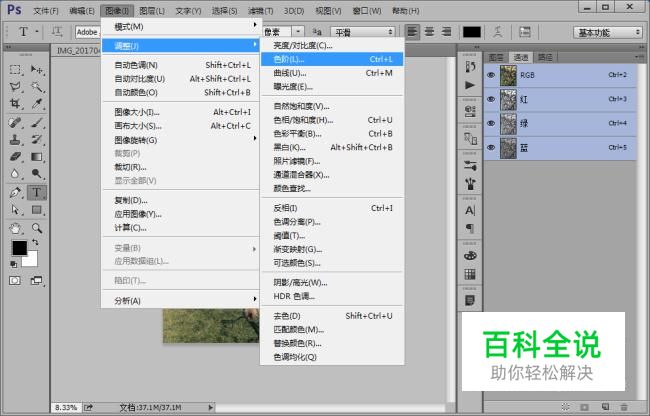The height and width of the screenshot is (416, 650).
Task: Expand the 分析(A) submenu
Action: tap(180, 300)
